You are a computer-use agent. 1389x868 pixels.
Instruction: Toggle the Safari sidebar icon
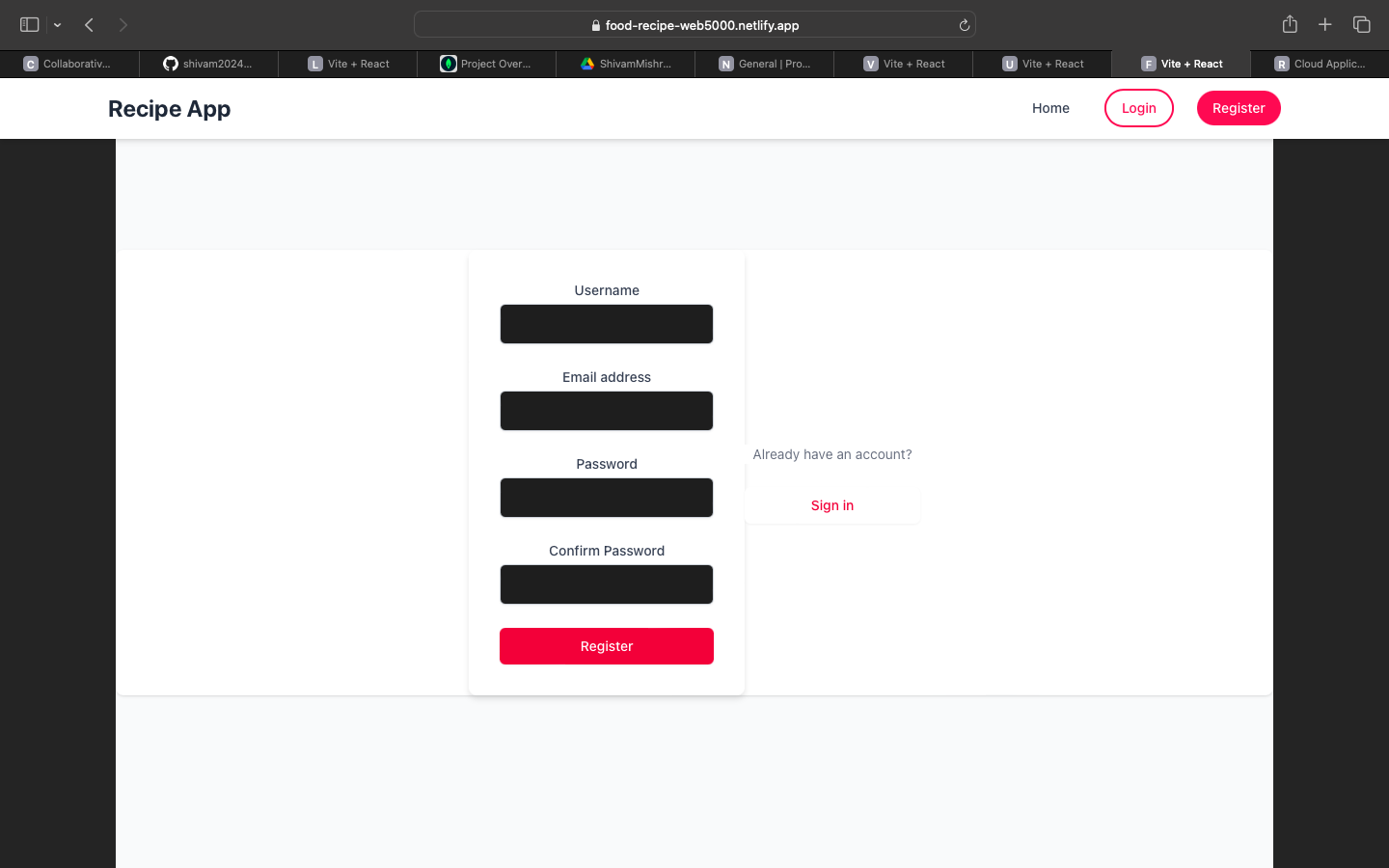29,25
